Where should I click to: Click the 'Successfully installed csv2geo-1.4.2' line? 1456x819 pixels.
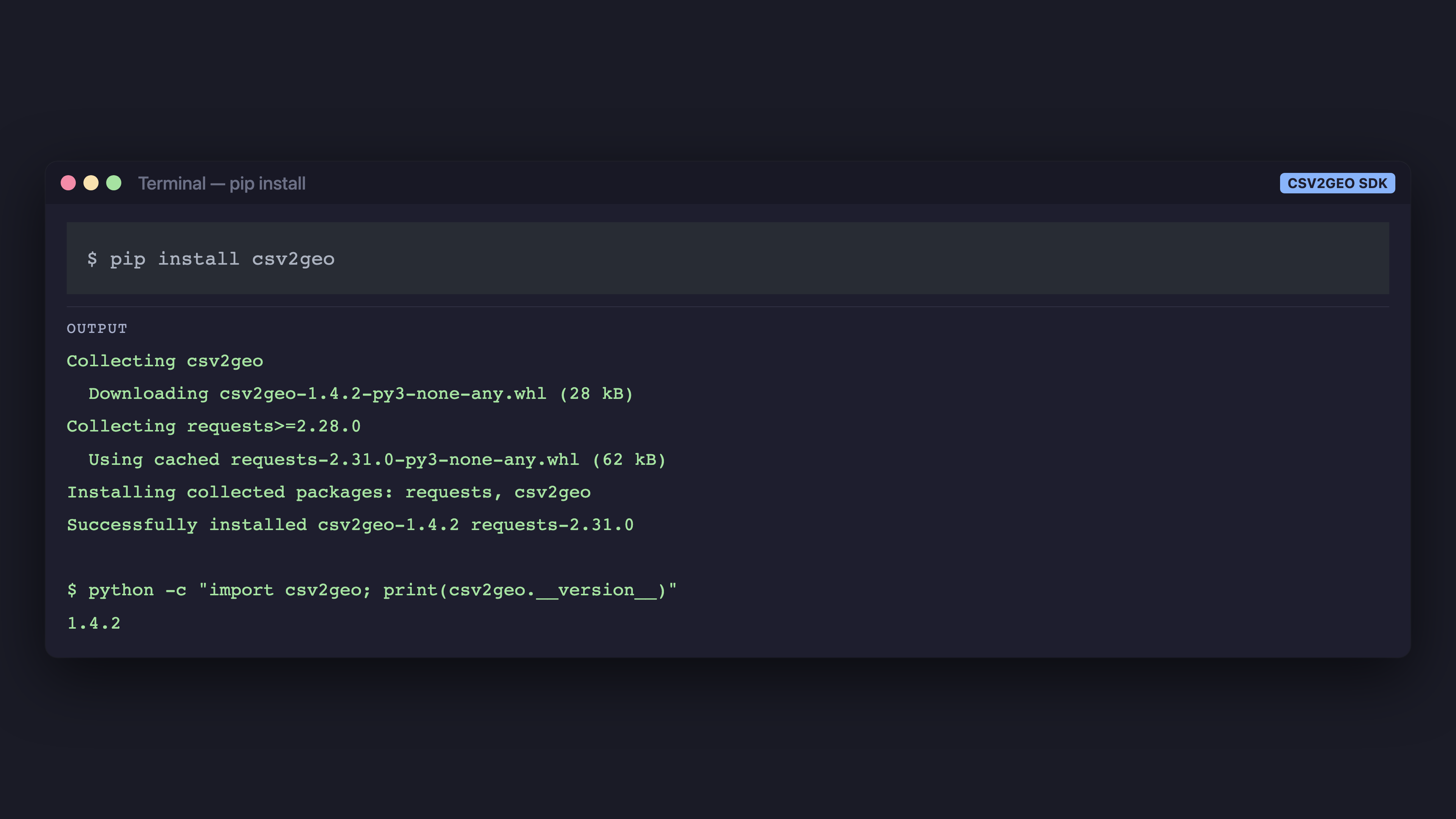[350, 525]
